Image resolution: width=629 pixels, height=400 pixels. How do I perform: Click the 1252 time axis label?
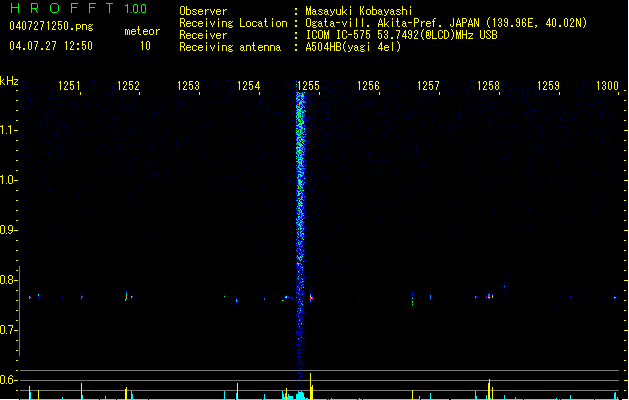128,86
